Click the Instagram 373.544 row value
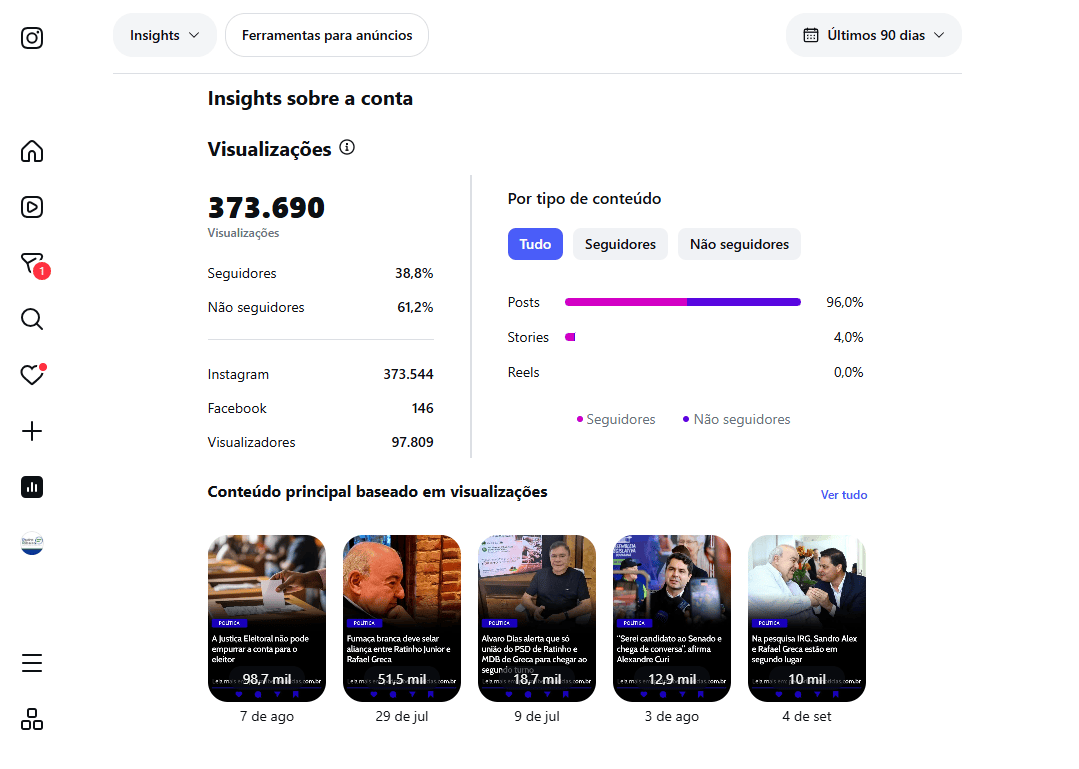The height and width of the screenshot is (769, 1079). [x=408, y=374]
